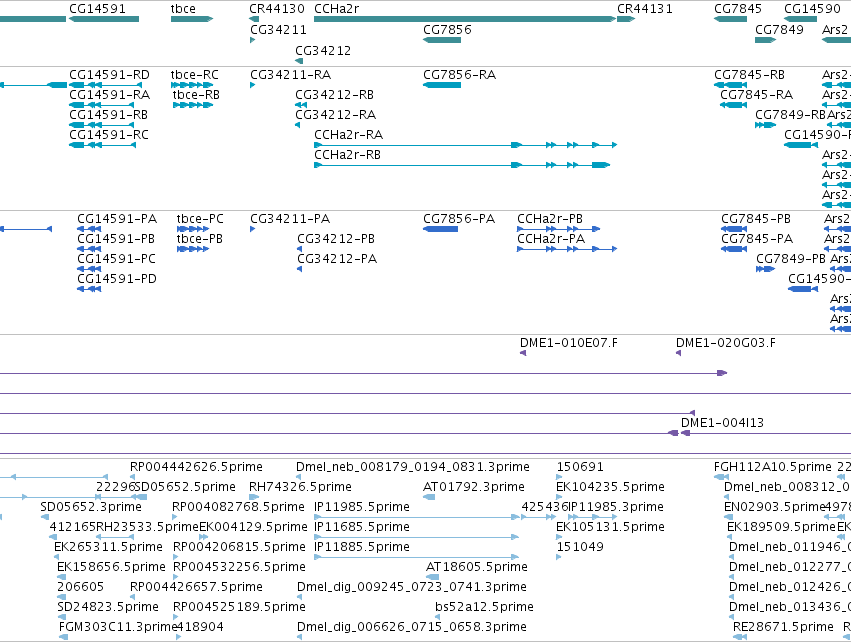This screenshot has height=642, width=851.
Task: Select the CG7849 gene label
Action: (x=779, y=29)
